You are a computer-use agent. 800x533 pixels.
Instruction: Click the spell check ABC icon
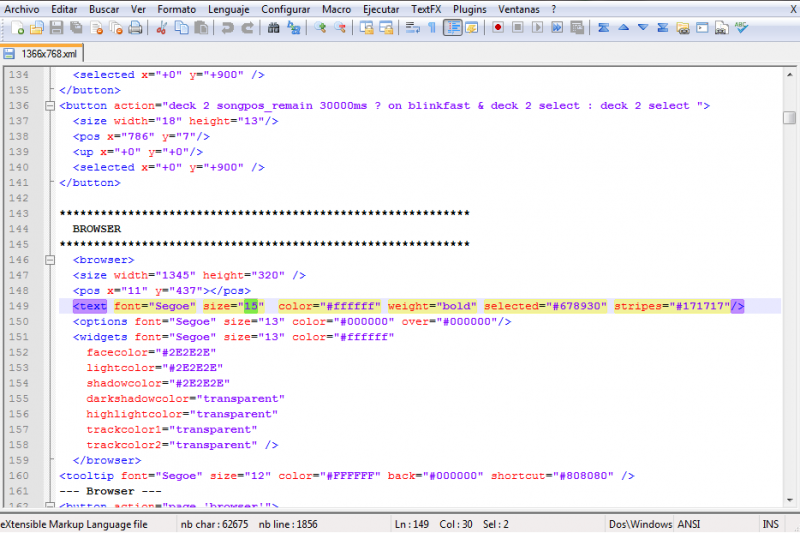741,28
